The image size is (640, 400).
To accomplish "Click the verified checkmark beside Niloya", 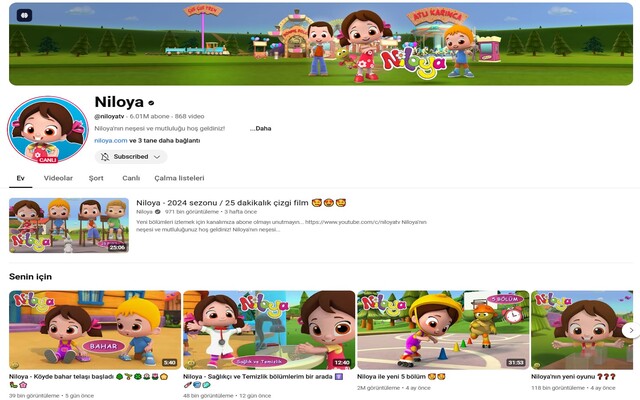I will click(151, 103).
